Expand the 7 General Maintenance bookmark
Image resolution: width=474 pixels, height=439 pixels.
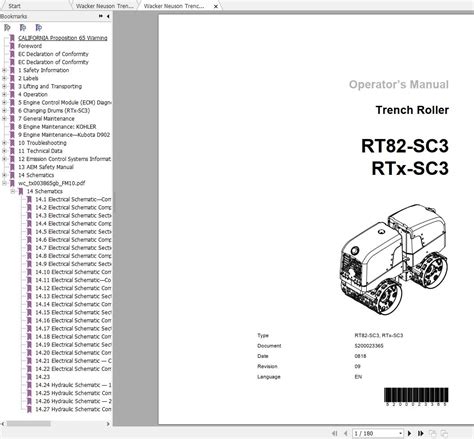4,119
